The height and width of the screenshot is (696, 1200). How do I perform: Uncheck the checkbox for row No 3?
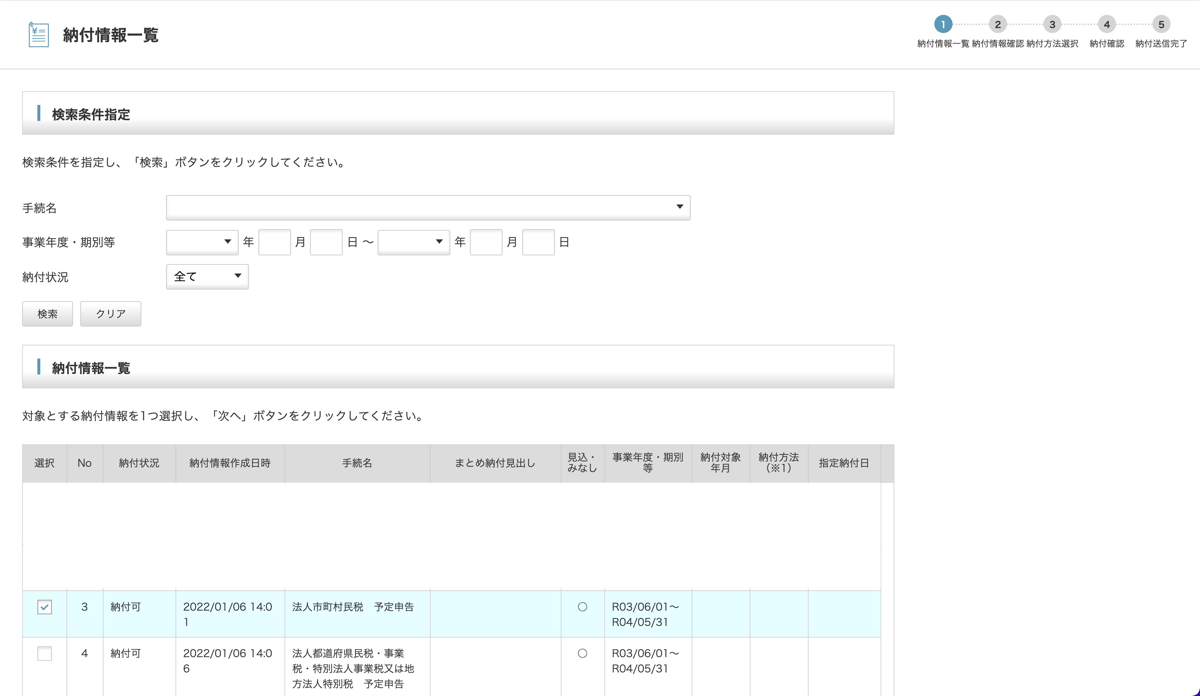click(x=44, y=607)
